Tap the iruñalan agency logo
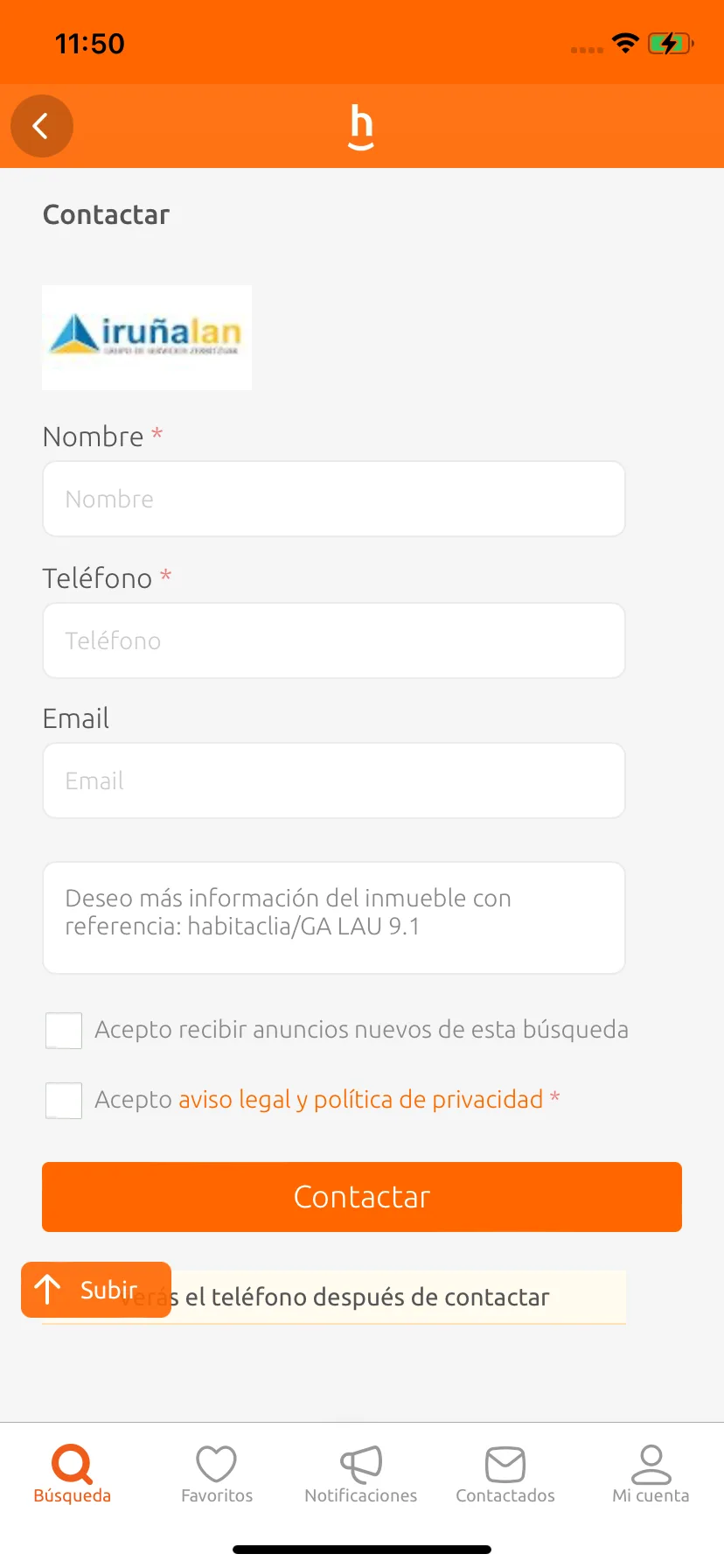This screenshot has height=1568, width=724. (147, 338)
